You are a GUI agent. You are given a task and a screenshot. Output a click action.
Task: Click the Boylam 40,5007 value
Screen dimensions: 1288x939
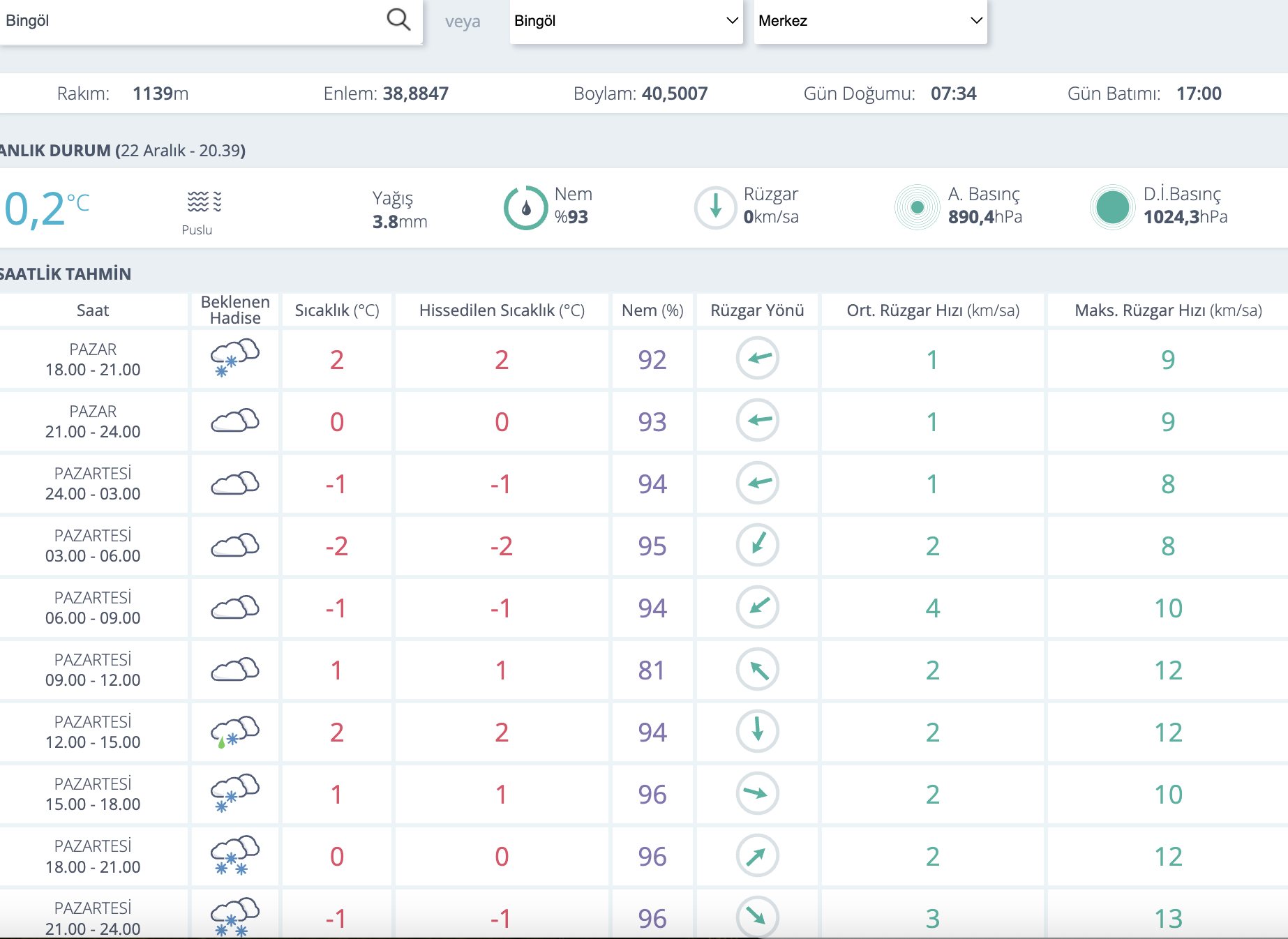675,93
